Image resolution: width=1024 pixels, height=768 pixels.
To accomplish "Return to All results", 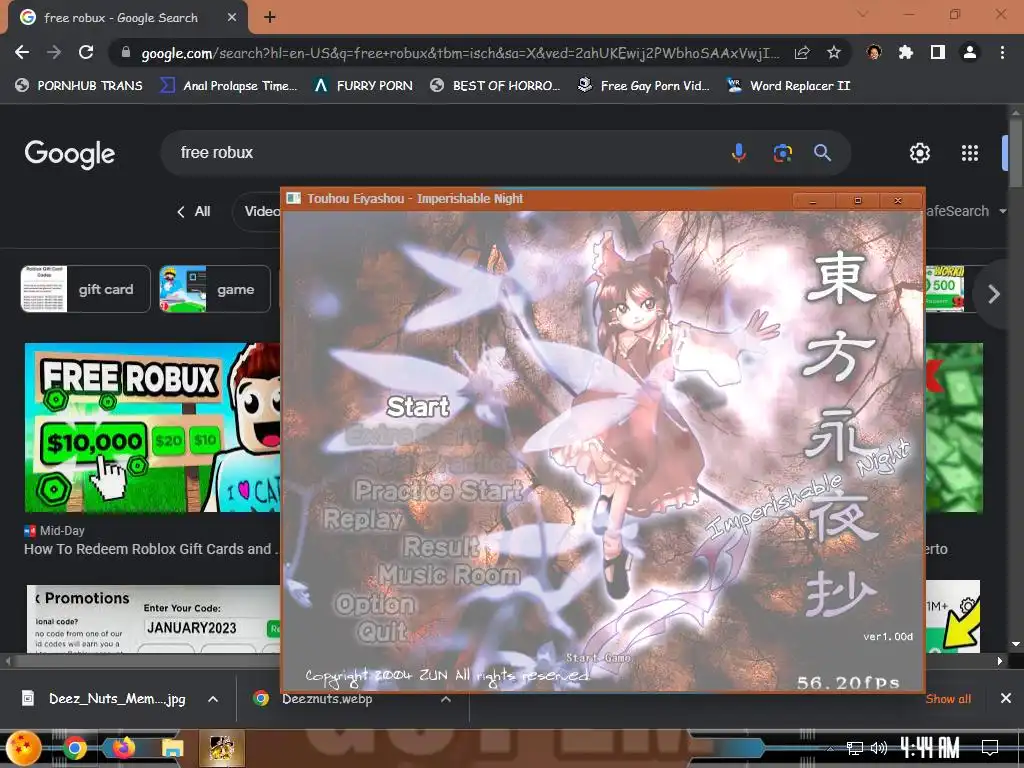I will [194, 211].
